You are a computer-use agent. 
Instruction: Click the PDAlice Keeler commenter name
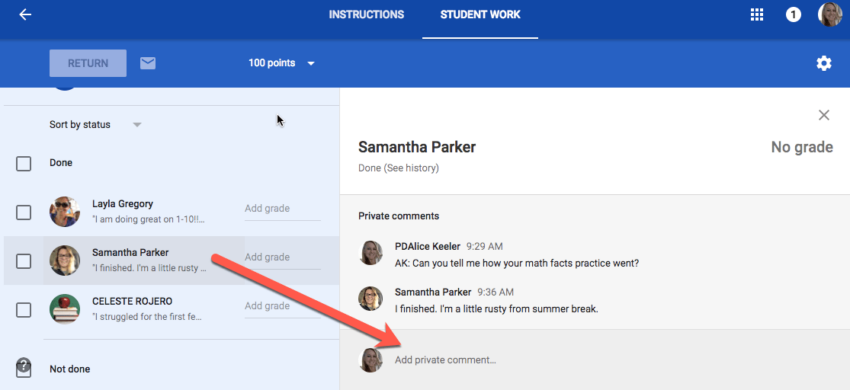[427, 247]
